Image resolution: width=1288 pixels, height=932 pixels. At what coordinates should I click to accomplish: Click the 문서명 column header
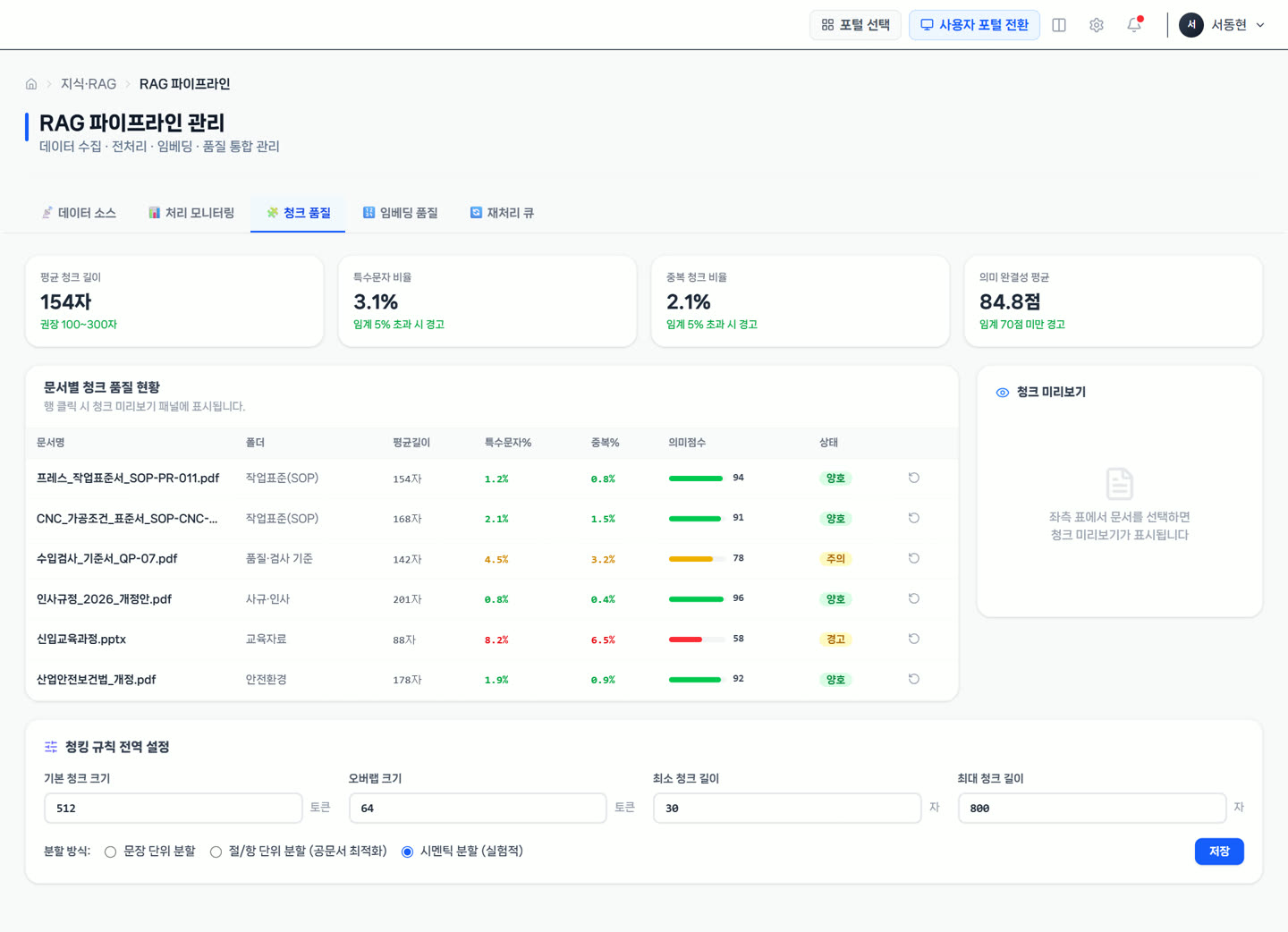pyautogui.click(x=51, y=443)
